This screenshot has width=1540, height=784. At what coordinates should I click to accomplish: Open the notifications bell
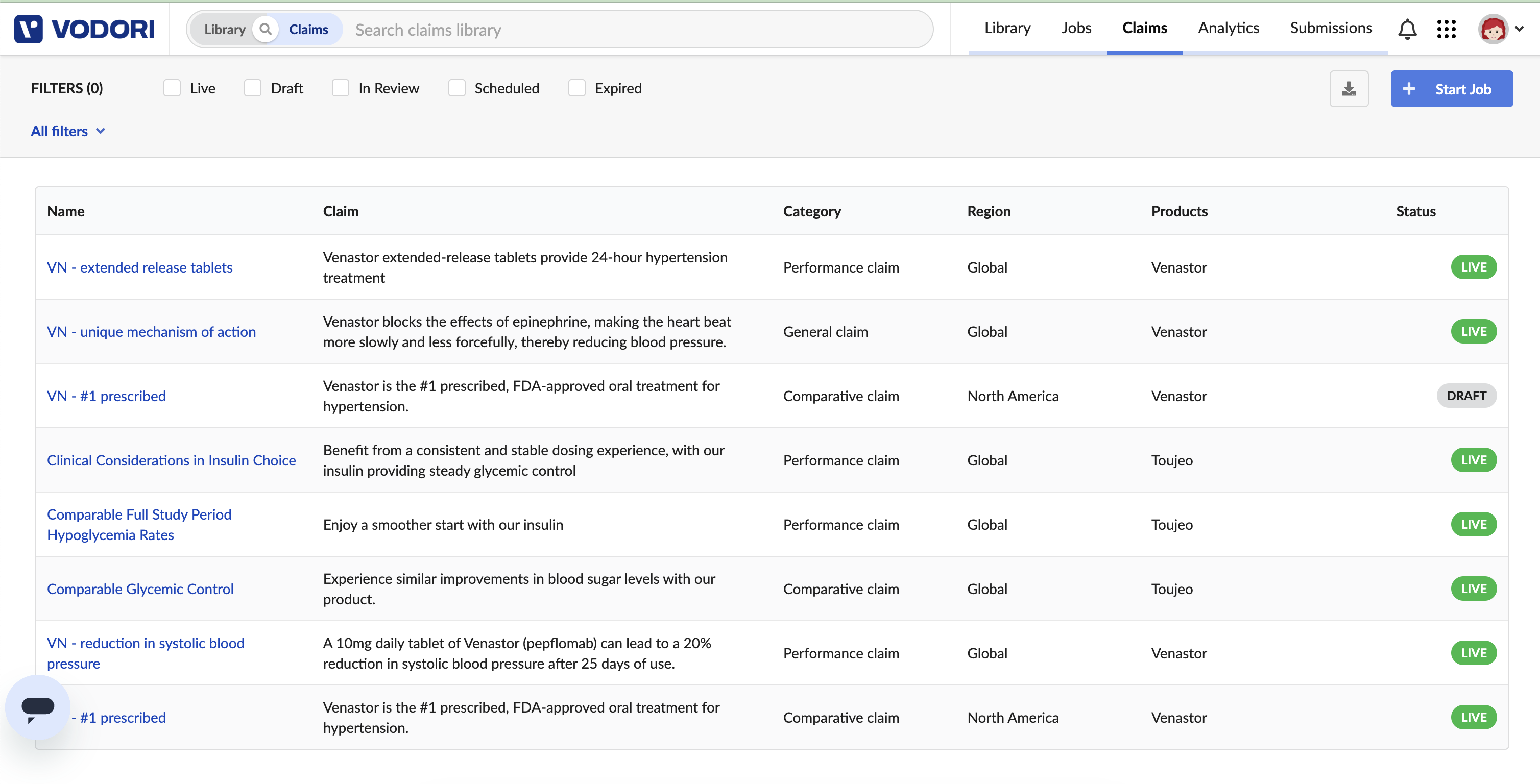[x=1407, y=29]
